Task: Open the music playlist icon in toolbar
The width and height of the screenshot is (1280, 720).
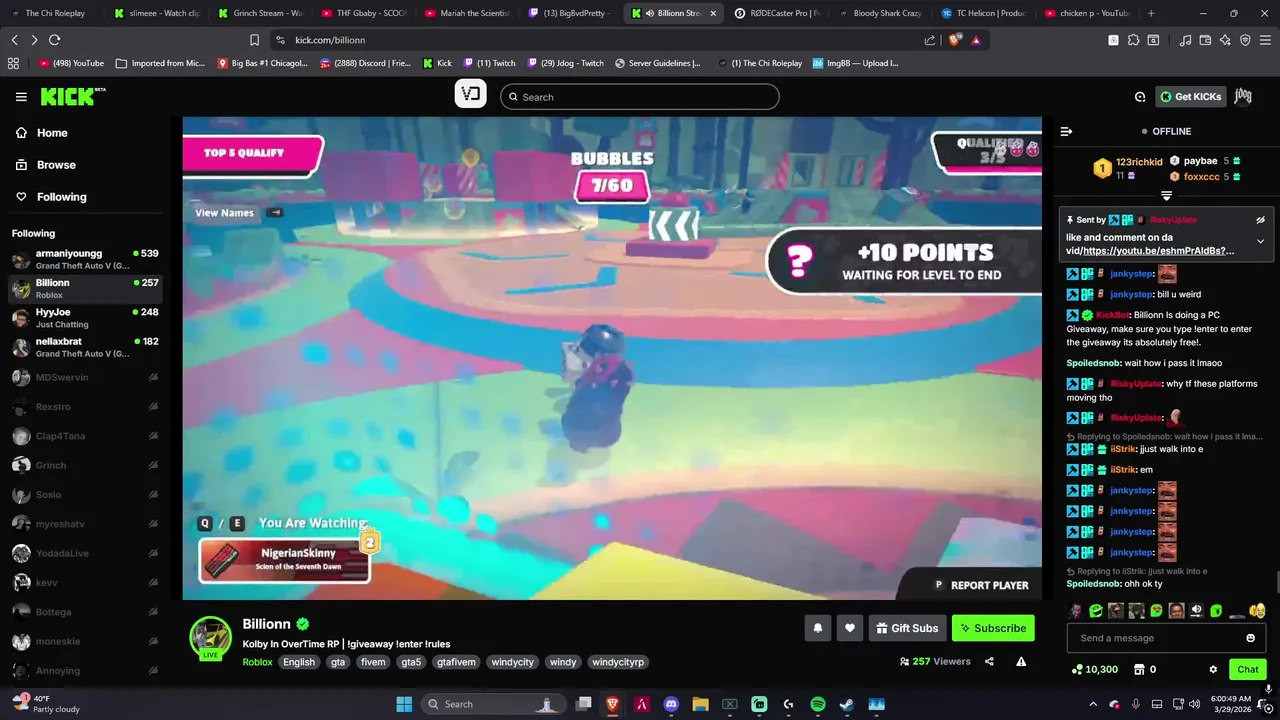Action: 1185,40
